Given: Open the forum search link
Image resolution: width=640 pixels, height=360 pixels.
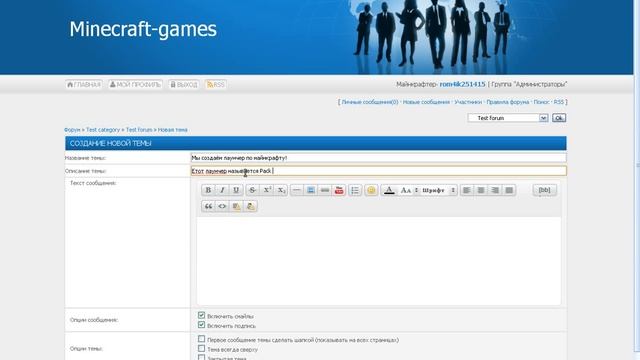Looking at the screenshot, I should pos(541,102).
